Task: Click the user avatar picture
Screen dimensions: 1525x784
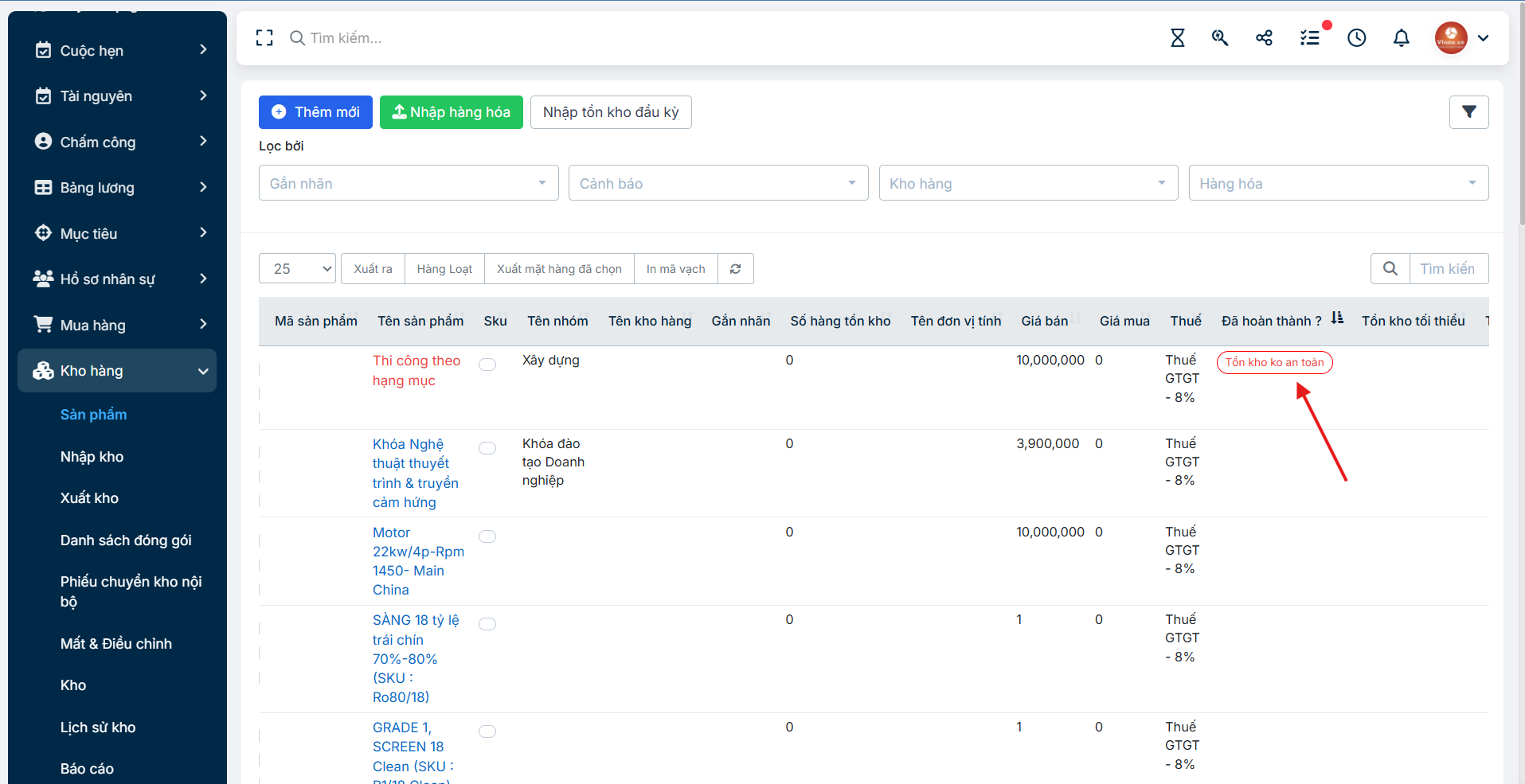Action: 1451,37
